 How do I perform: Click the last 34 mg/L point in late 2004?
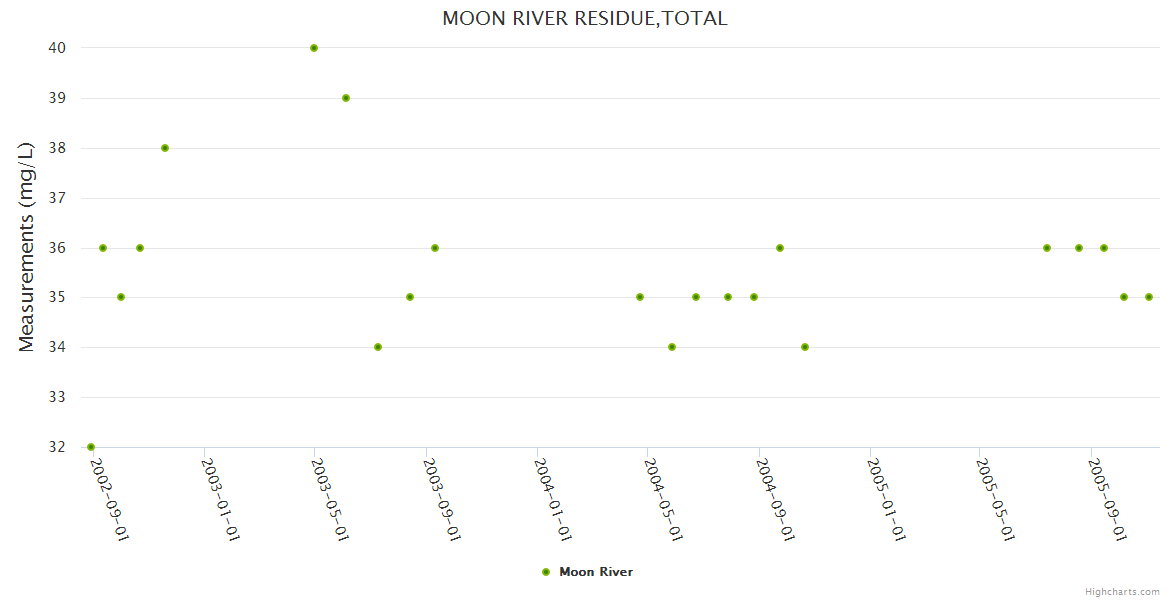point(805,347)
